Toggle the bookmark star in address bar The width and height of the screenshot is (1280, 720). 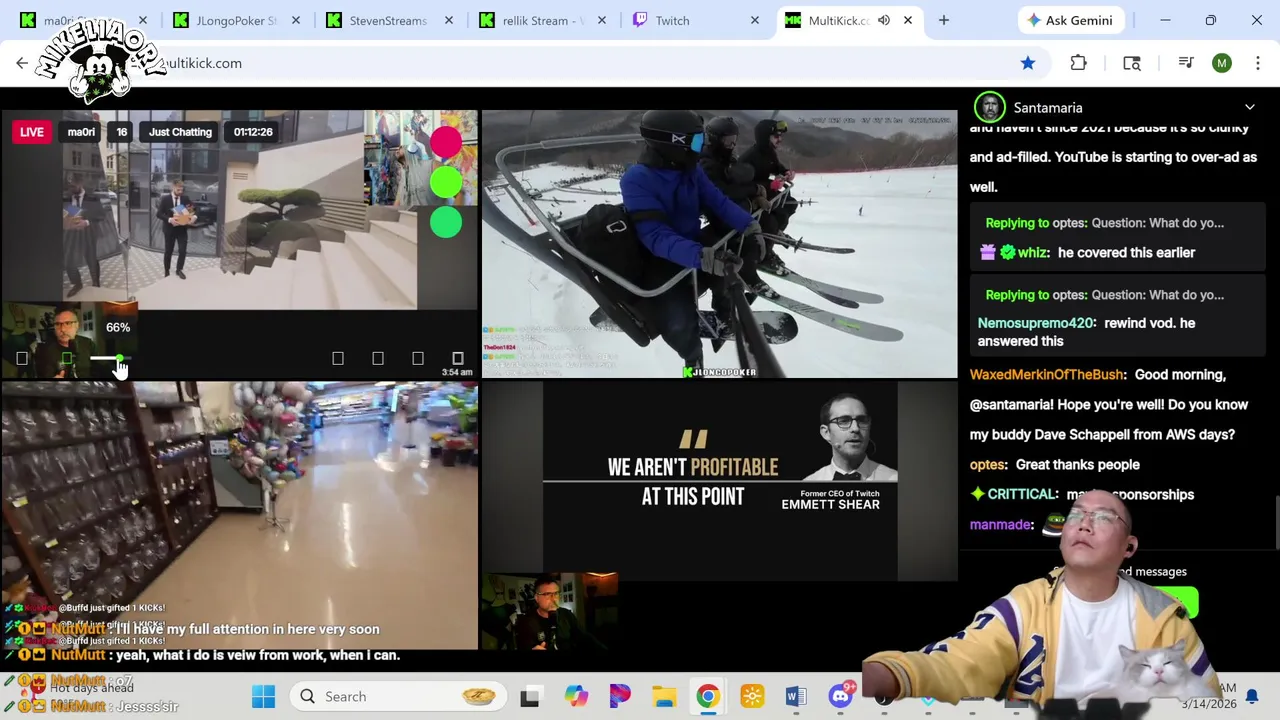tap(1028, 63)
